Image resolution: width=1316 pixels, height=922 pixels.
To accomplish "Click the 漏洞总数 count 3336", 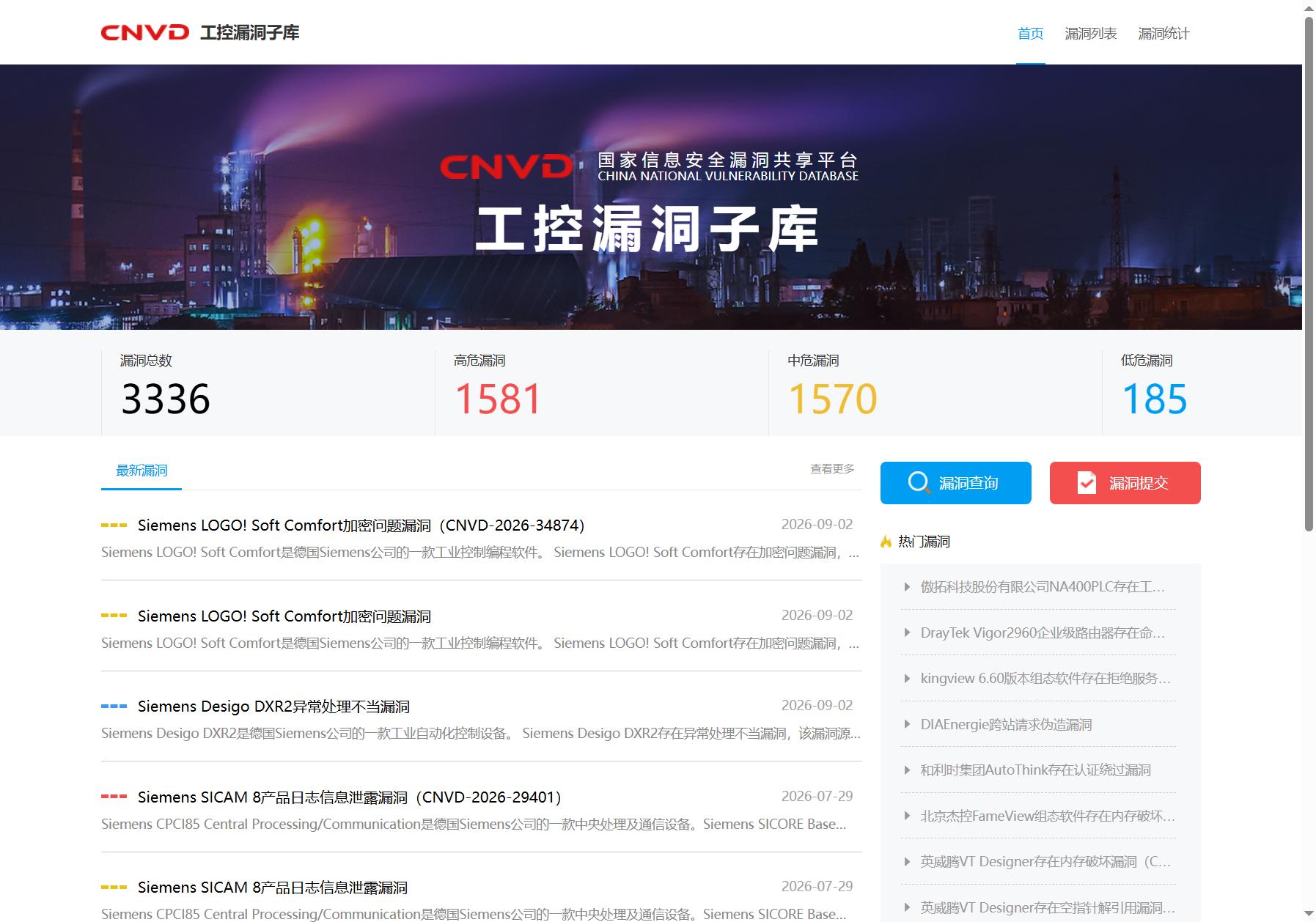I will coord(166,399).
